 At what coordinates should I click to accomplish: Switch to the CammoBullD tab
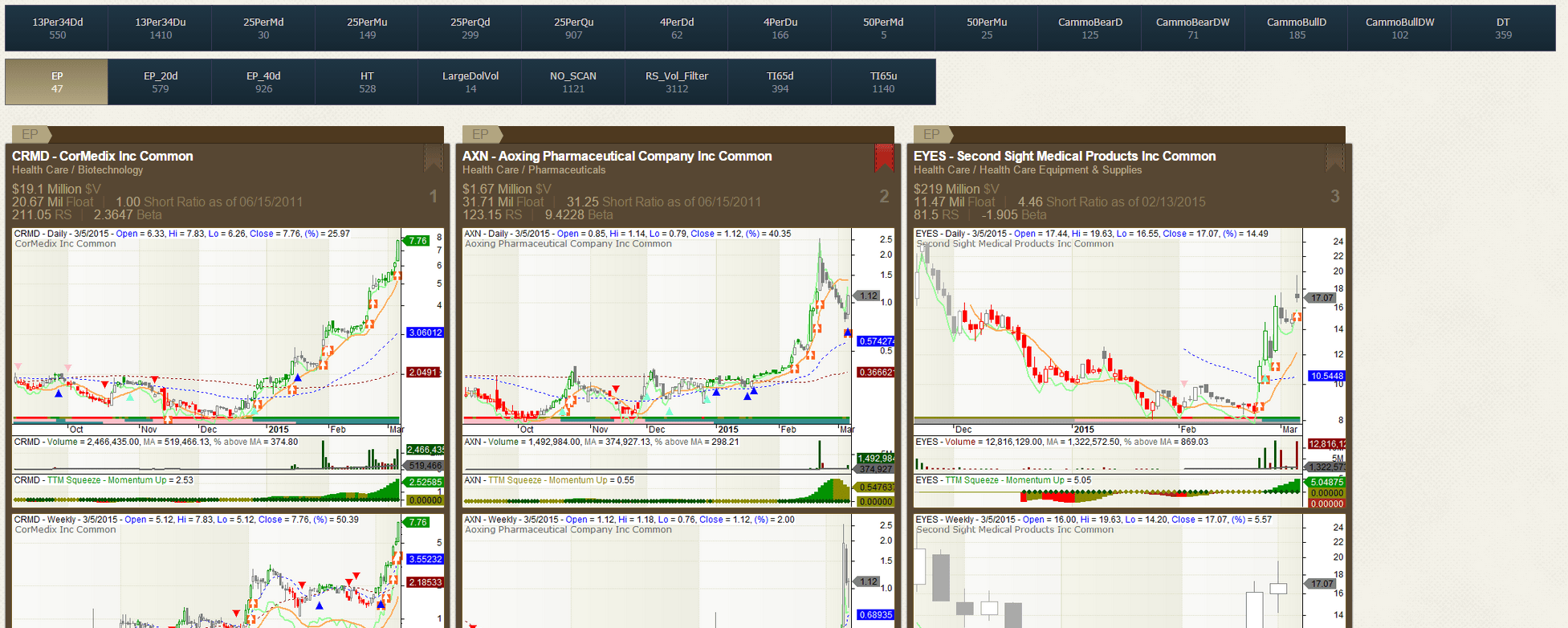coord(1297,28)
